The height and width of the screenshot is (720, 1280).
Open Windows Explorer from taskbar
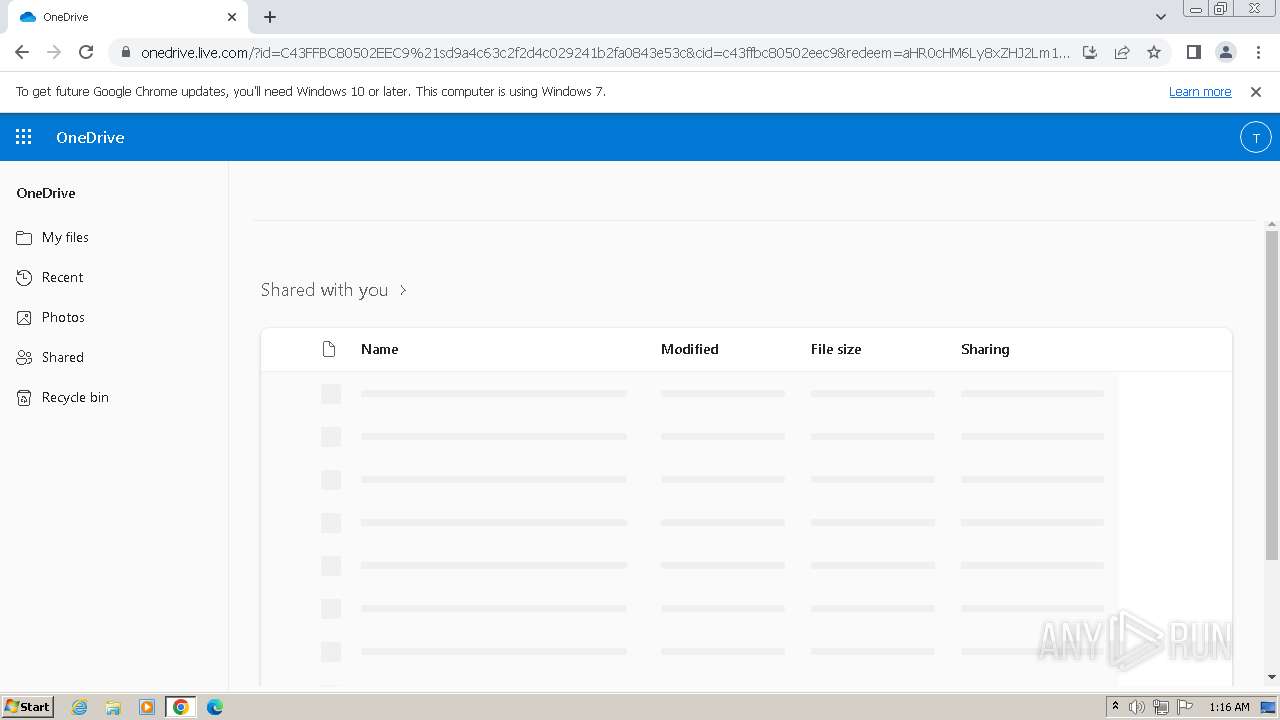pos(113,707)
